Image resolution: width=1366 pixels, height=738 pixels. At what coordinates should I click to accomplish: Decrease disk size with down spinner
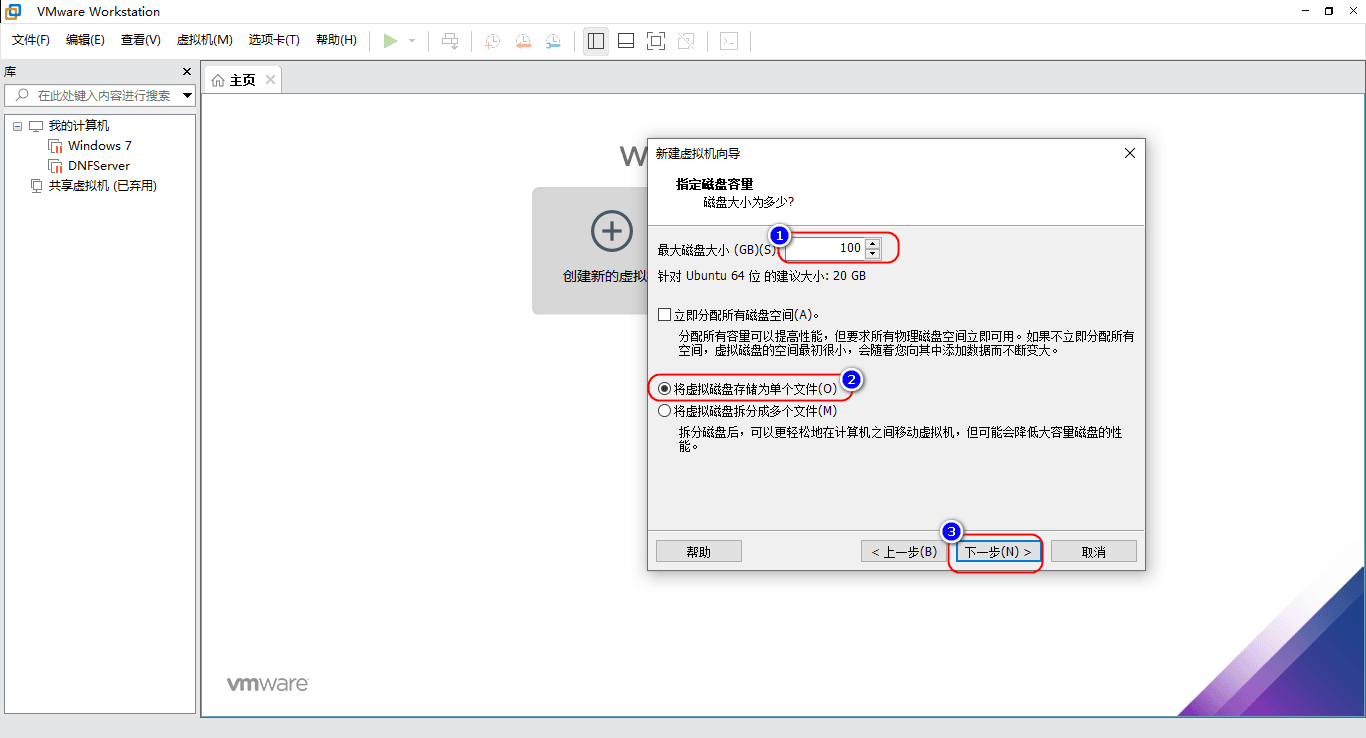[x=873, y=253]
